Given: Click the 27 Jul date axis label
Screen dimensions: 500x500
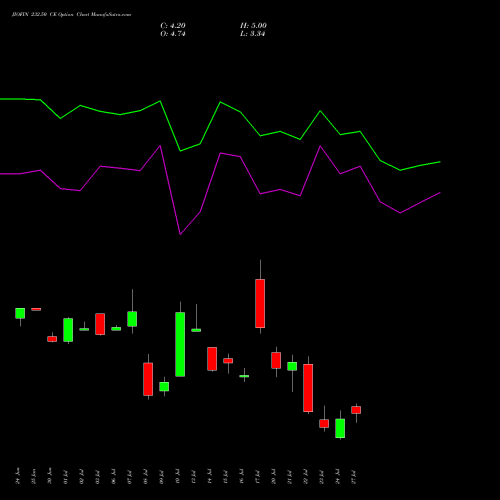Looking at the screenshot, I should click(x=354, y=477).
